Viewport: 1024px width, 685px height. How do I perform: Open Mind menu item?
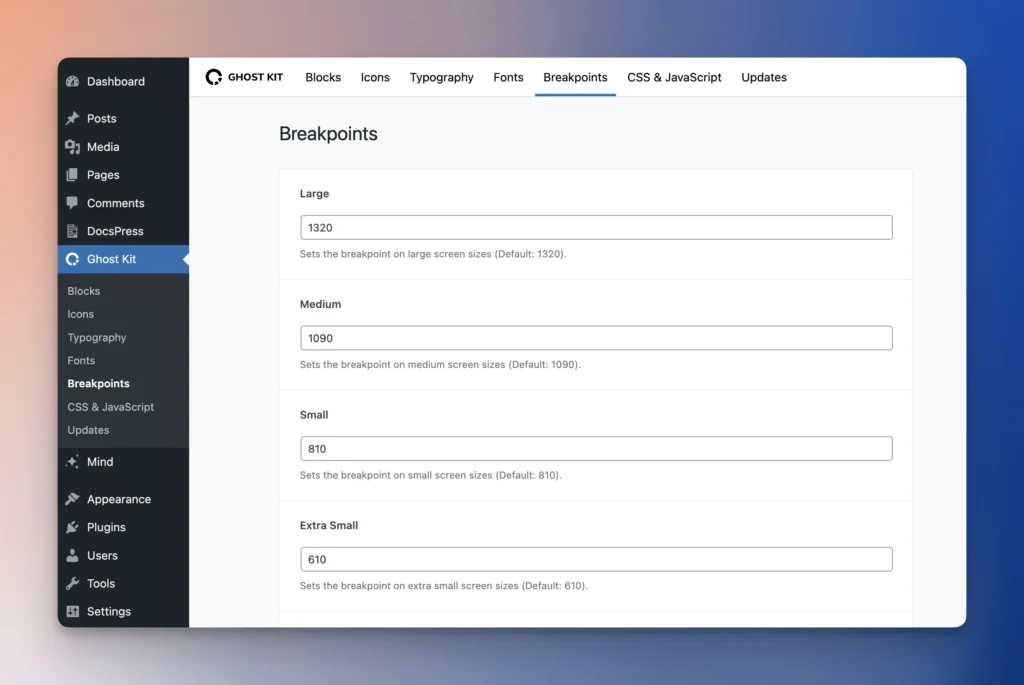click(x=100, y=462)
